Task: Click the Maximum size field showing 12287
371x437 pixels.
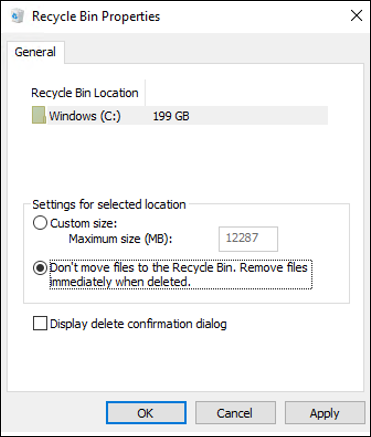Action: 248,239
